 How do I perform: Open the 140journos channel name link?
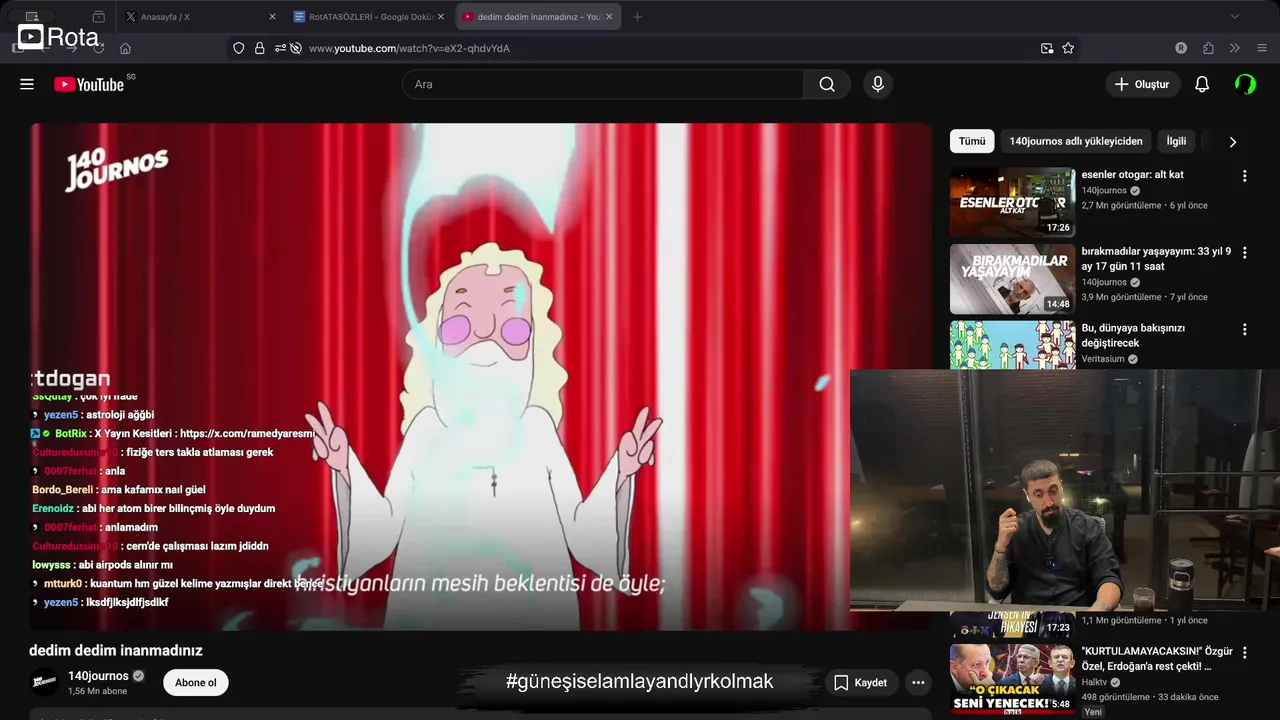[x=98, y=676]
